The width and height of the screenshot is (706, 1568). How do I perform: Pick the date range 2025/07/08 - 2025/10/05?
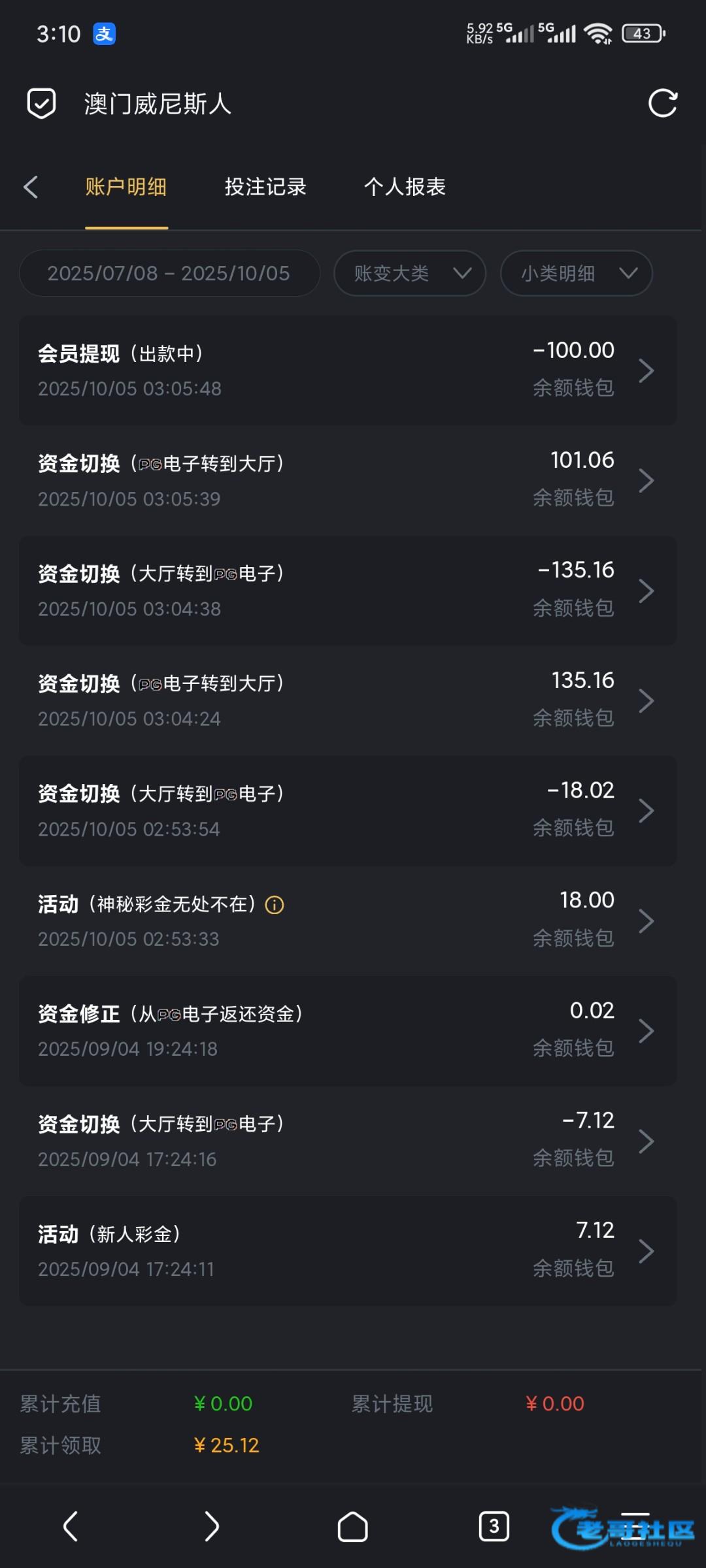(169, 273)
